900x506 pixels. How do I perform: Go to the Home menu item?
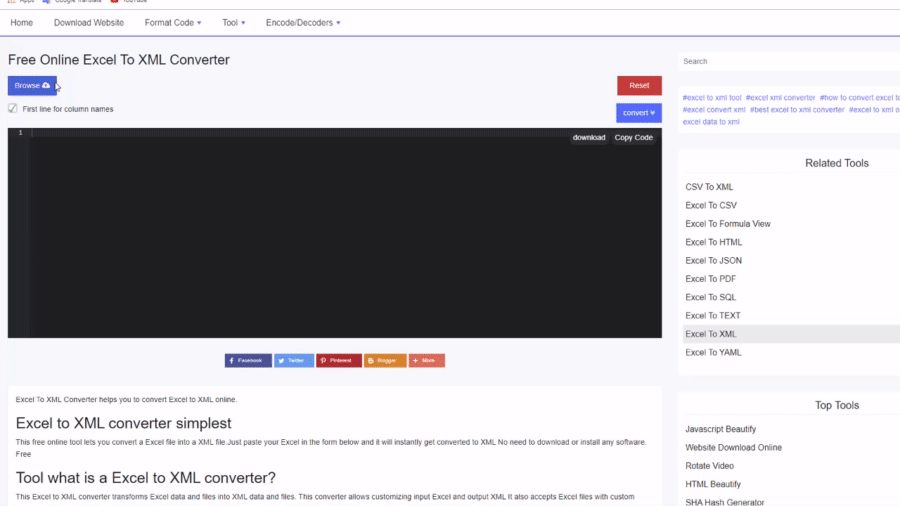pos(21,22)
